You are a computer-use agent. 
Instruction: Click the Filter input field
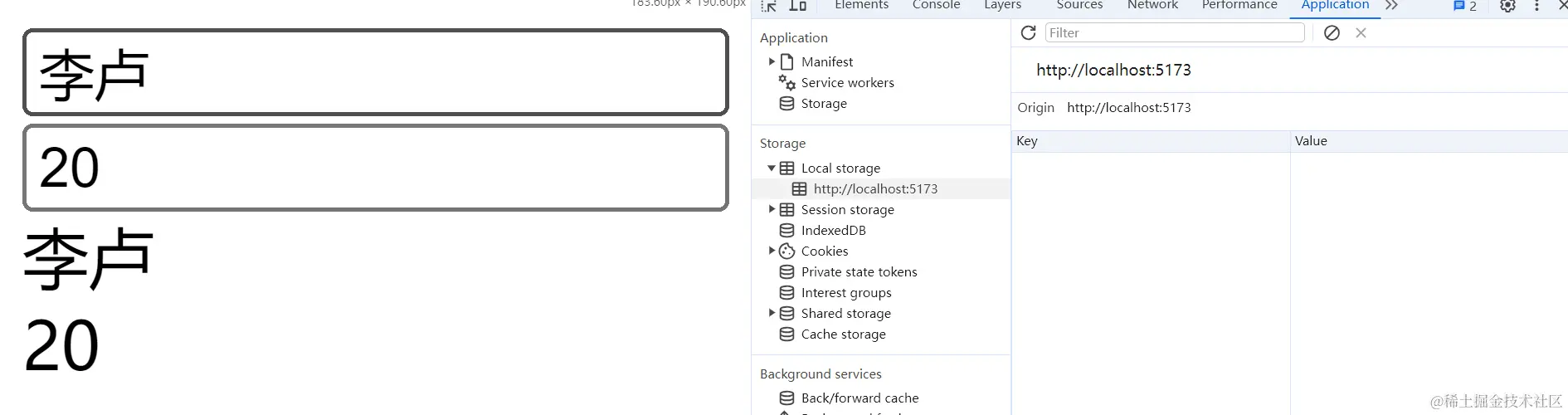(1175, 32)
